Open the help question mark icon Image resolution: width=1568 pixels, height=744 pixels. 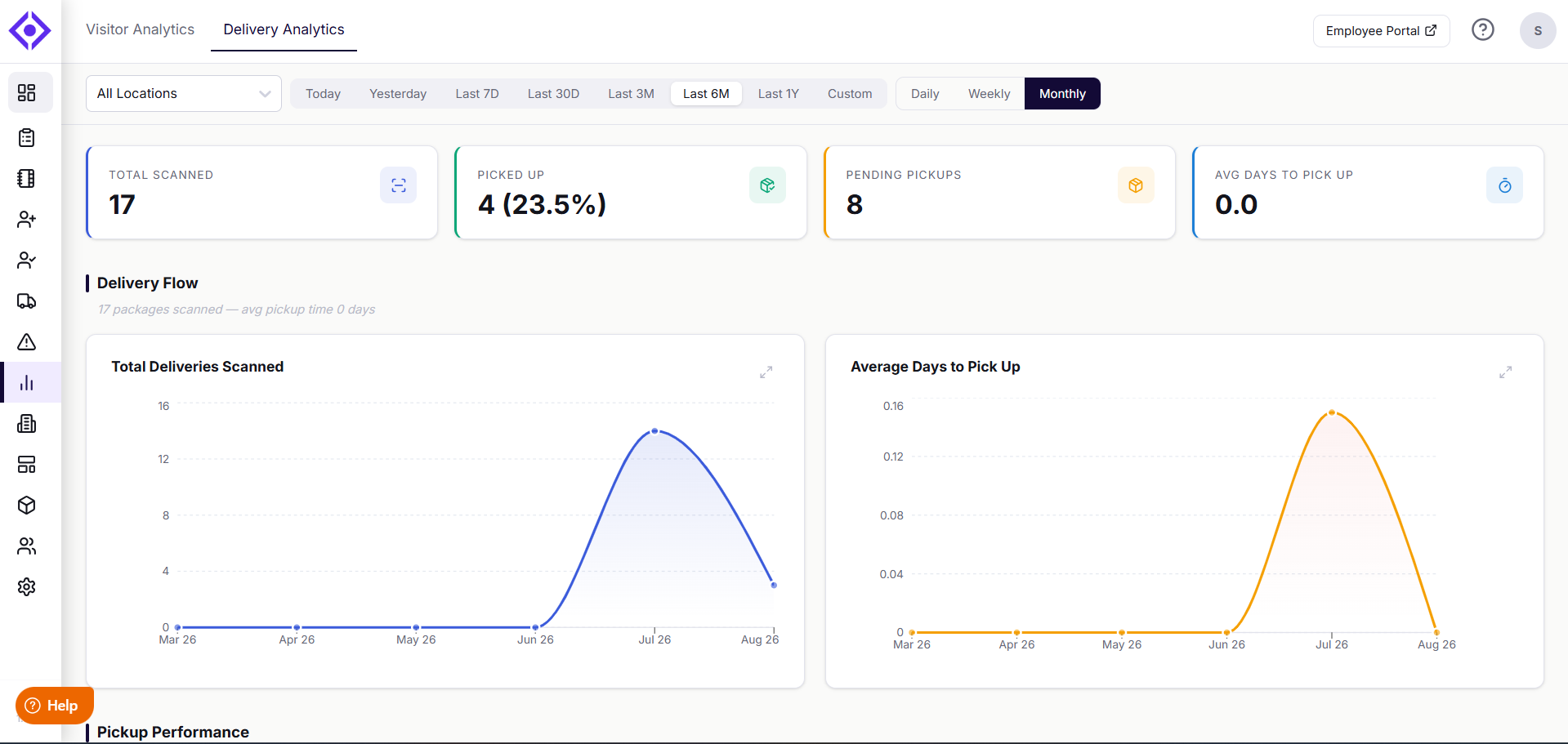pos(1483,30)
